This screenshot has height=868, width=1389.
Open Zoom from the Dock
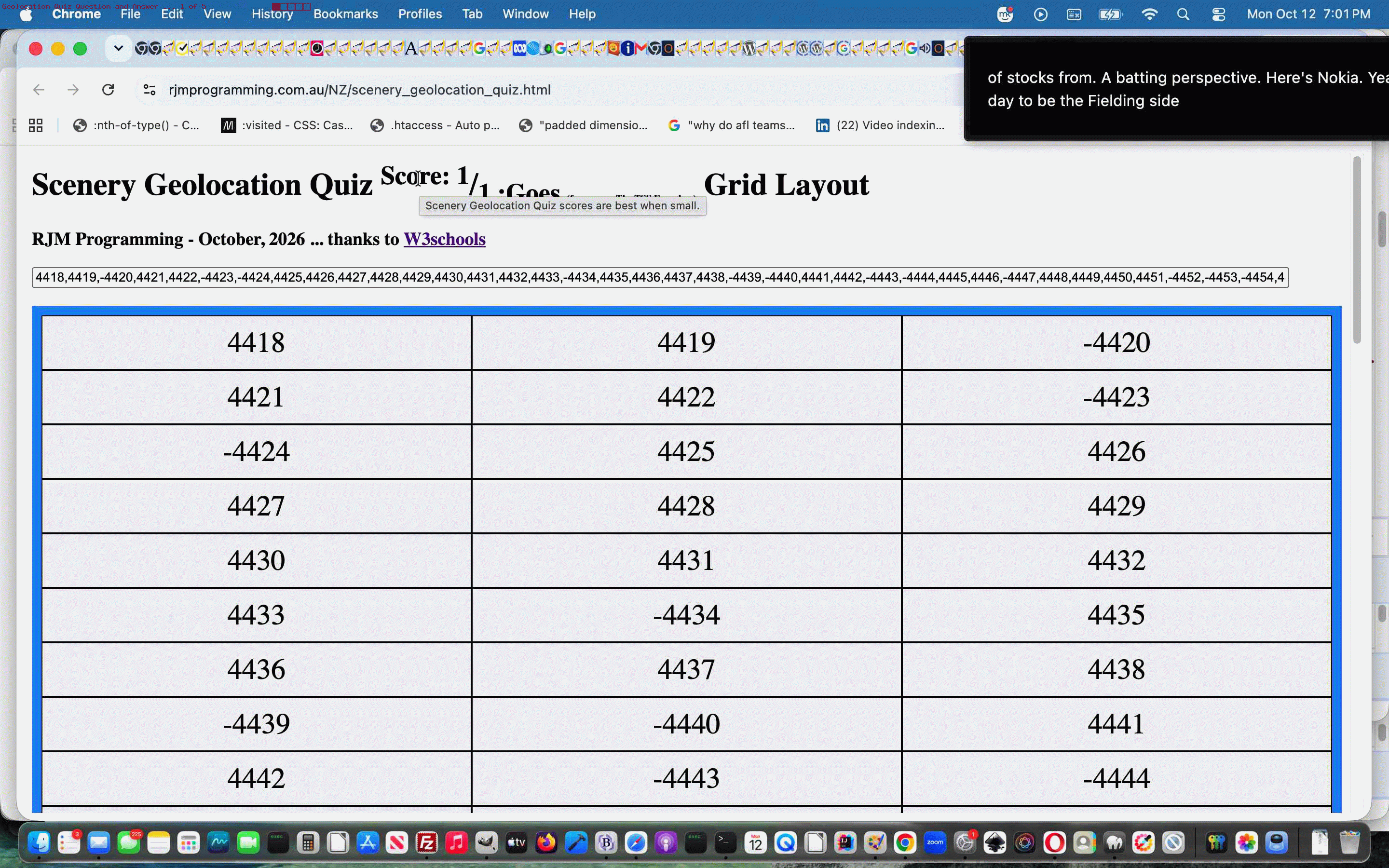(x=935, y=843)
